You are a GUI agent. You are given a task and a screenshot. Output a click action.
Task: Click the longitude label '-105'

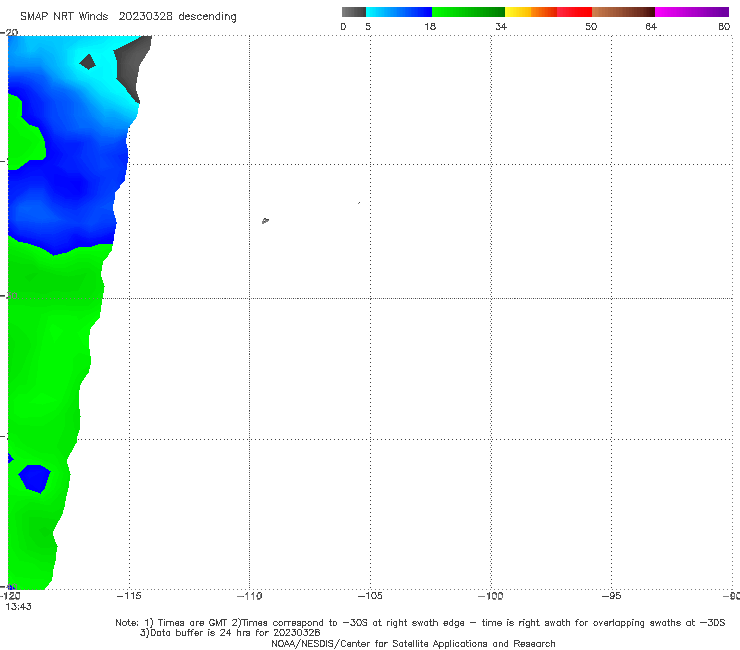tap(370, 596)
